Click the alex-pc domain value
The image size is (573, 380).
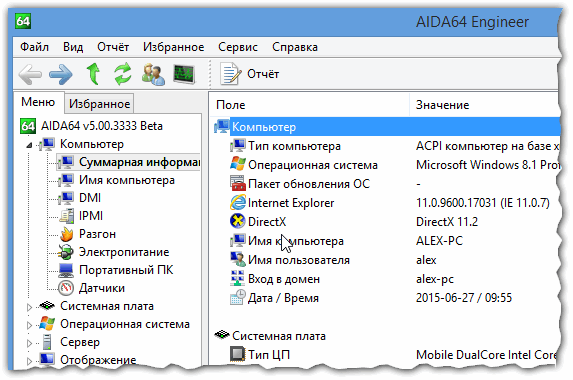pyautogui.click(x=435, y=280)
